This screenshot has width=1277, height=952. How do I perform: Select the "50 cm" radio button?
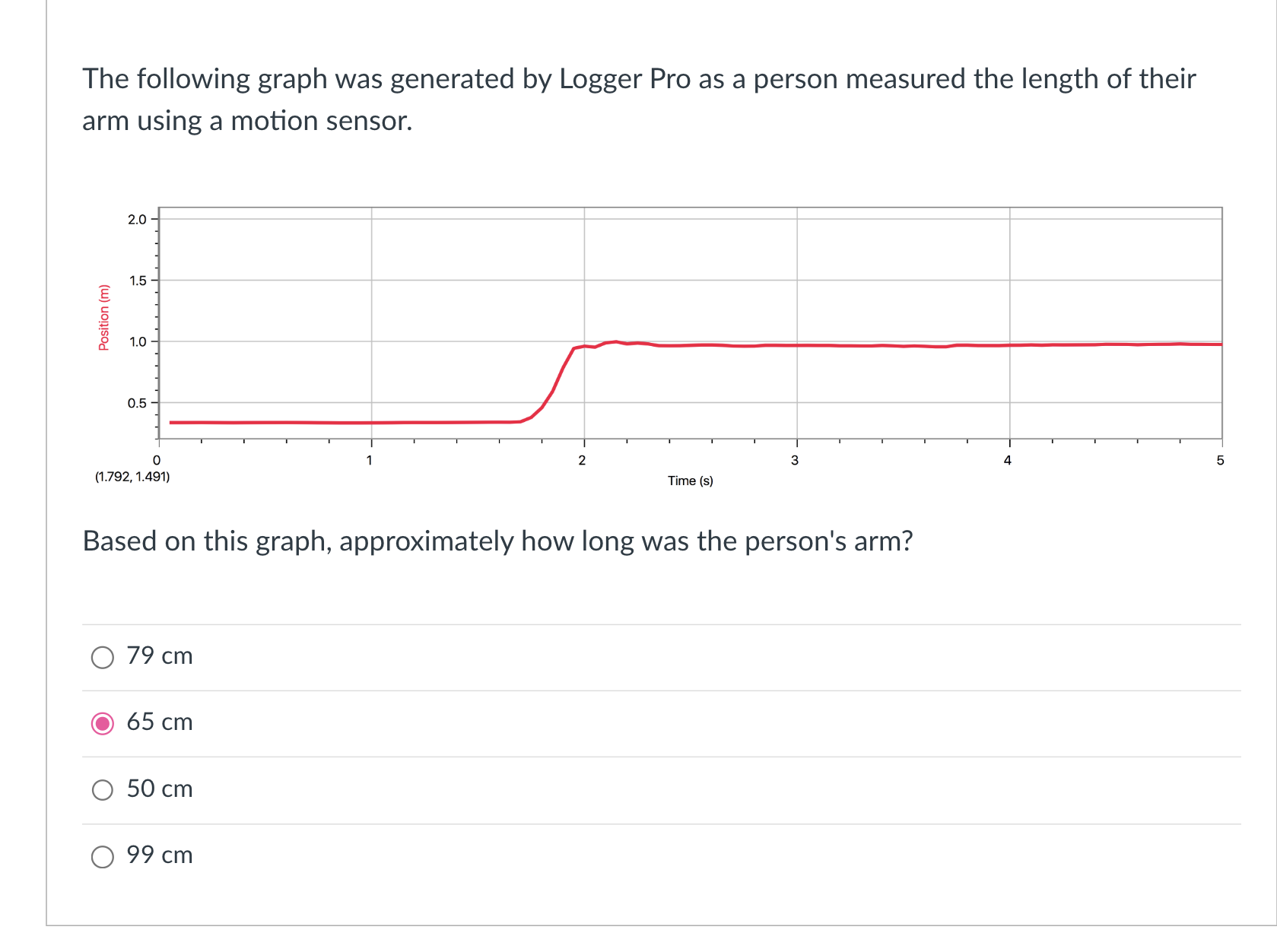[x=103, y=789]
